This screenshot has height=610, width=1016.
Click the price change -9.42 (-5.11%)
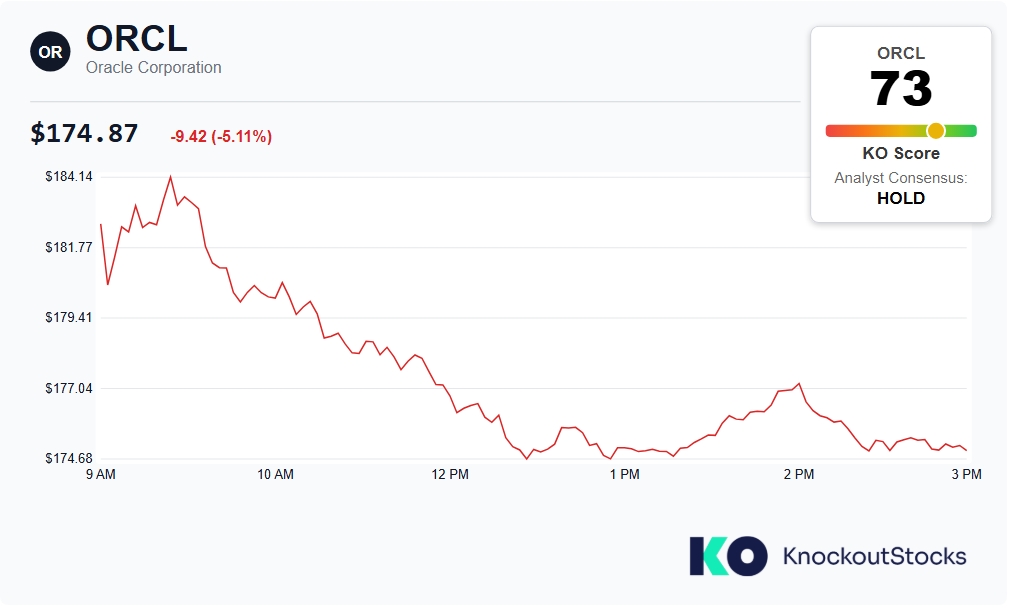click(x=221, y=137)
